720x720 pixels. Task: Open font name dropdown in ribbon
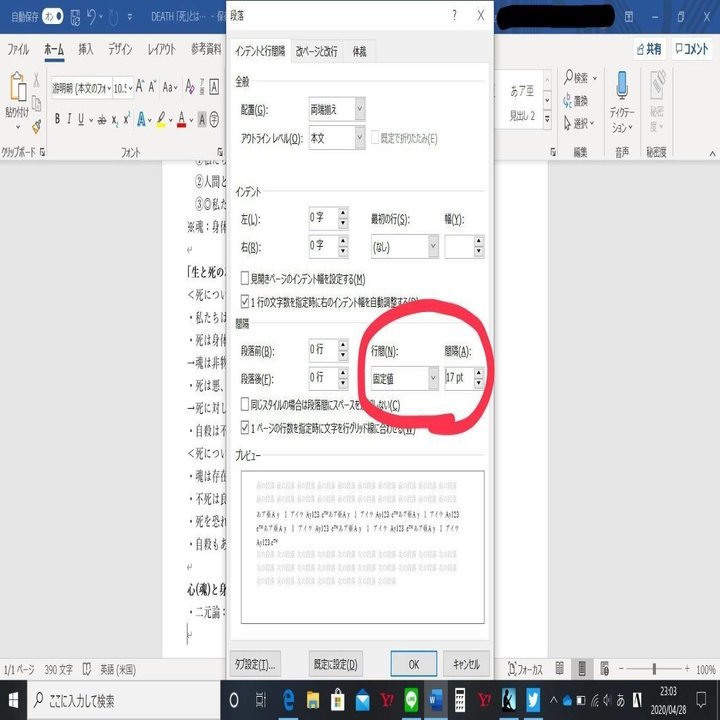coord(109,88)
